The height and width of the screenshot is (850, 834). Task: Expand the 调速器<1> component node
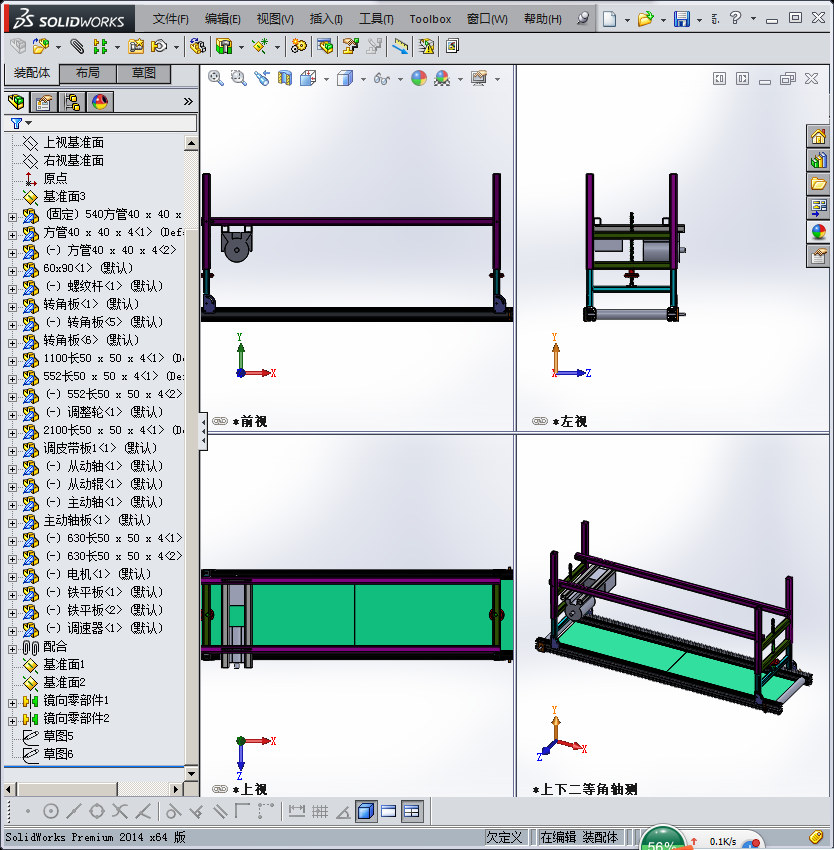pyautogui.click(x=12, y=631)
